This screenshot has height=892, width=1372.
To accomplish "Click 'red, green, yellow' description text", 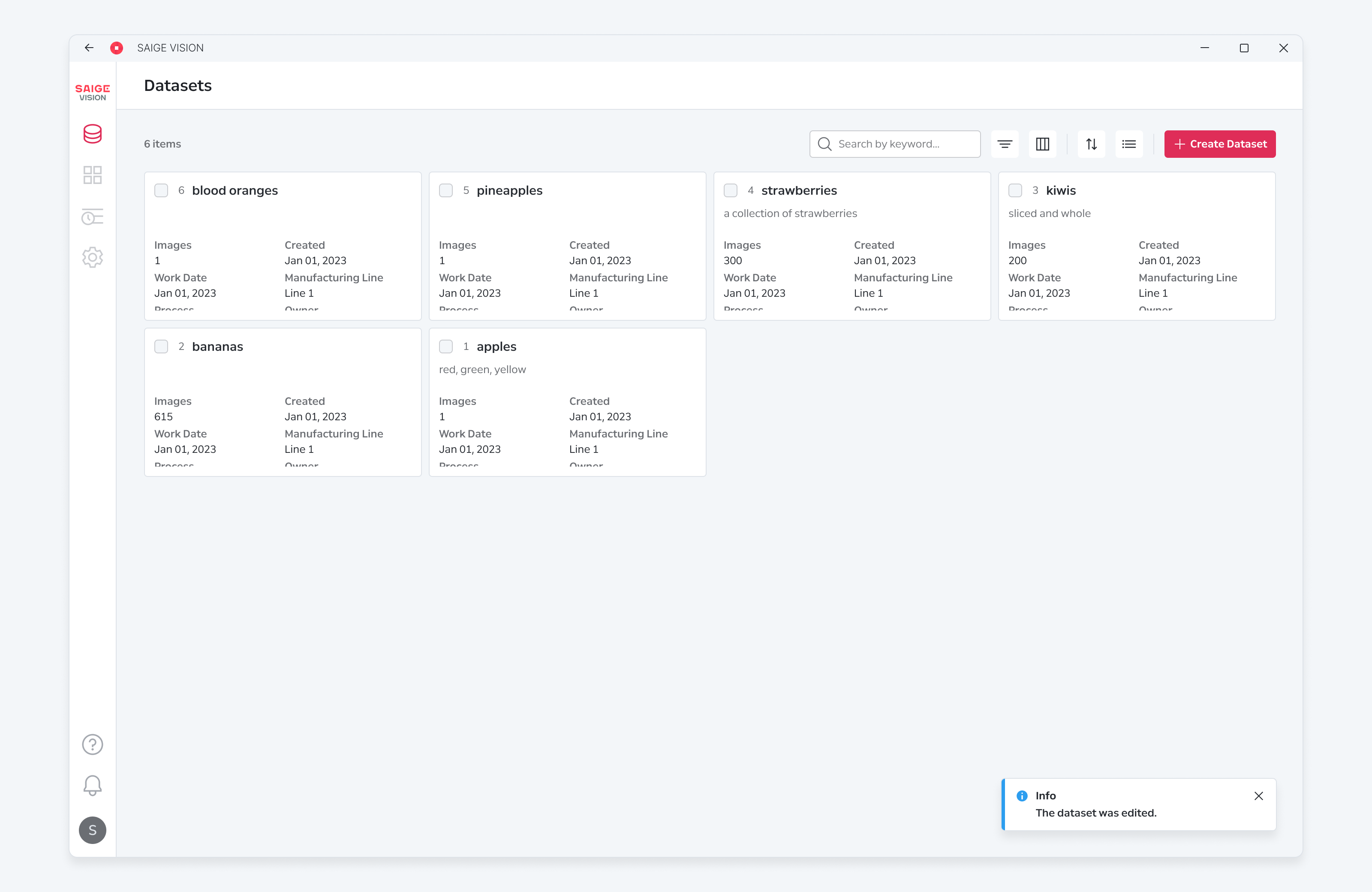I will [x=482, y=370].
